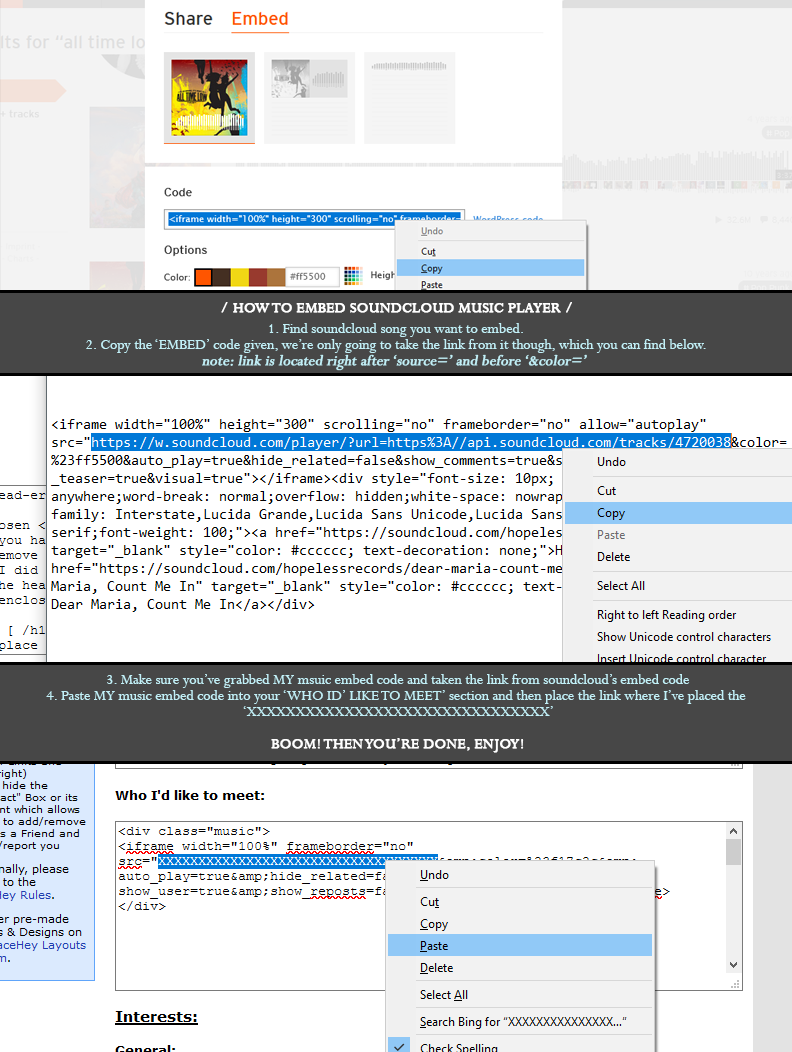The width and height of the screenshot is (792, 1052).
Task: Click the iframe Code input field
Action: [x=314, y=219]
